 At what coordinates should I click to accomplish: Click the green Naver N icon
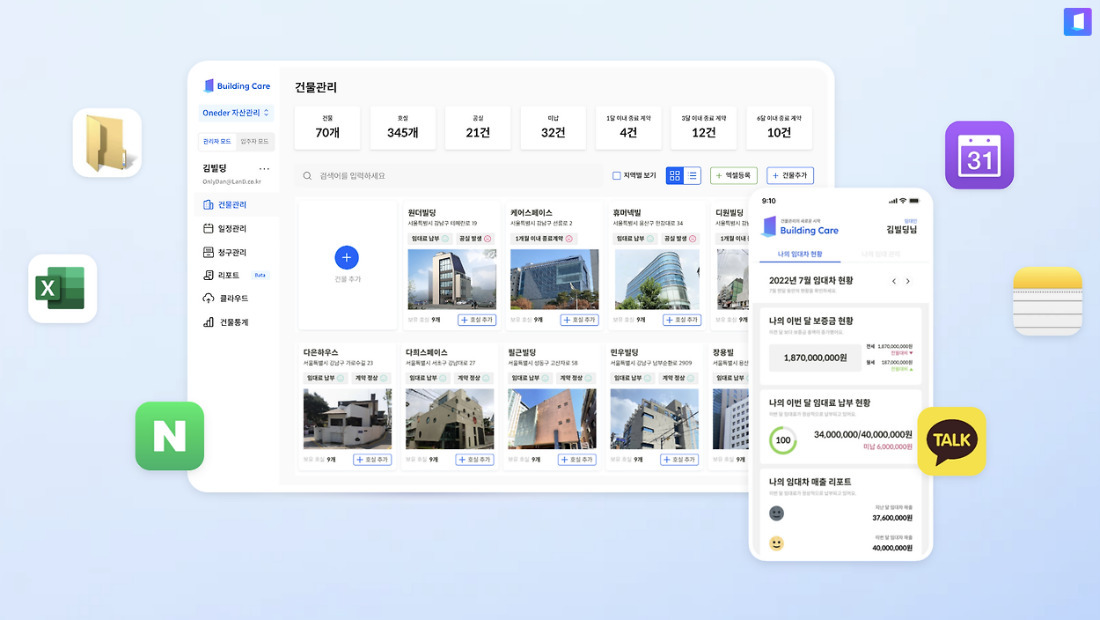coord(170,436)
